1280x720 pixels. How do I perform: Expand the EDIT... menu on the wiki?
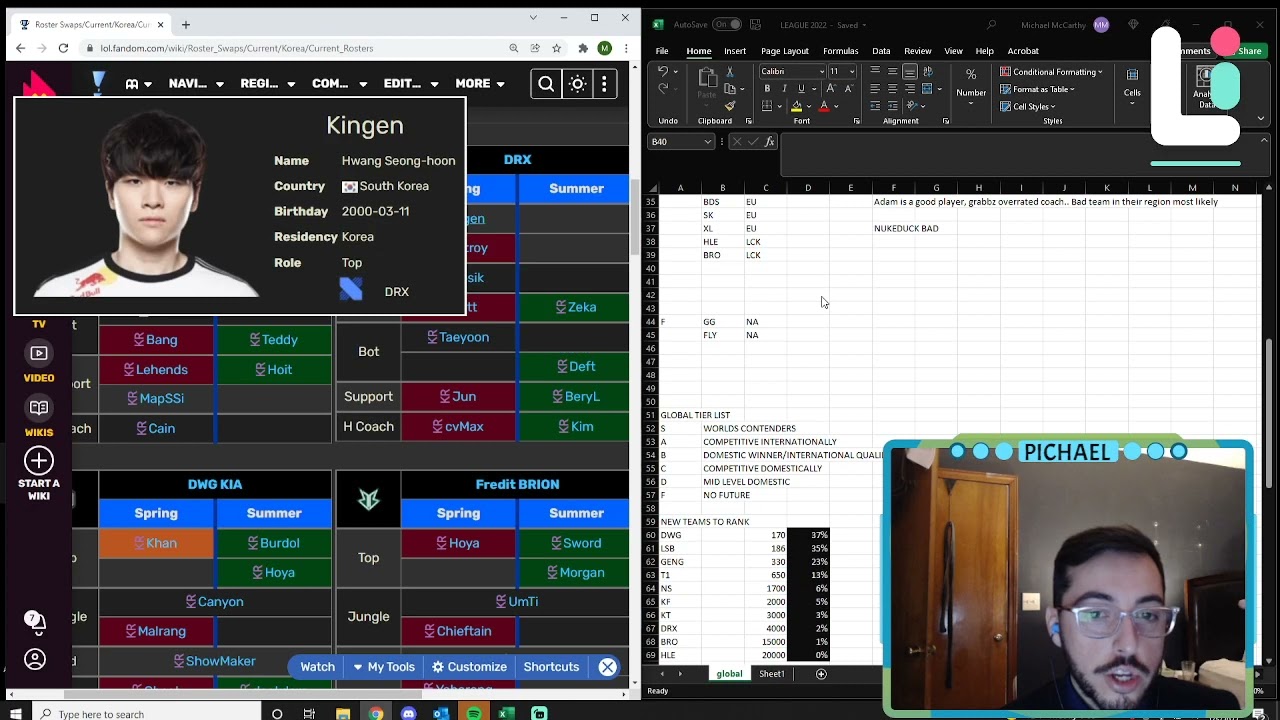click(410, 84)
